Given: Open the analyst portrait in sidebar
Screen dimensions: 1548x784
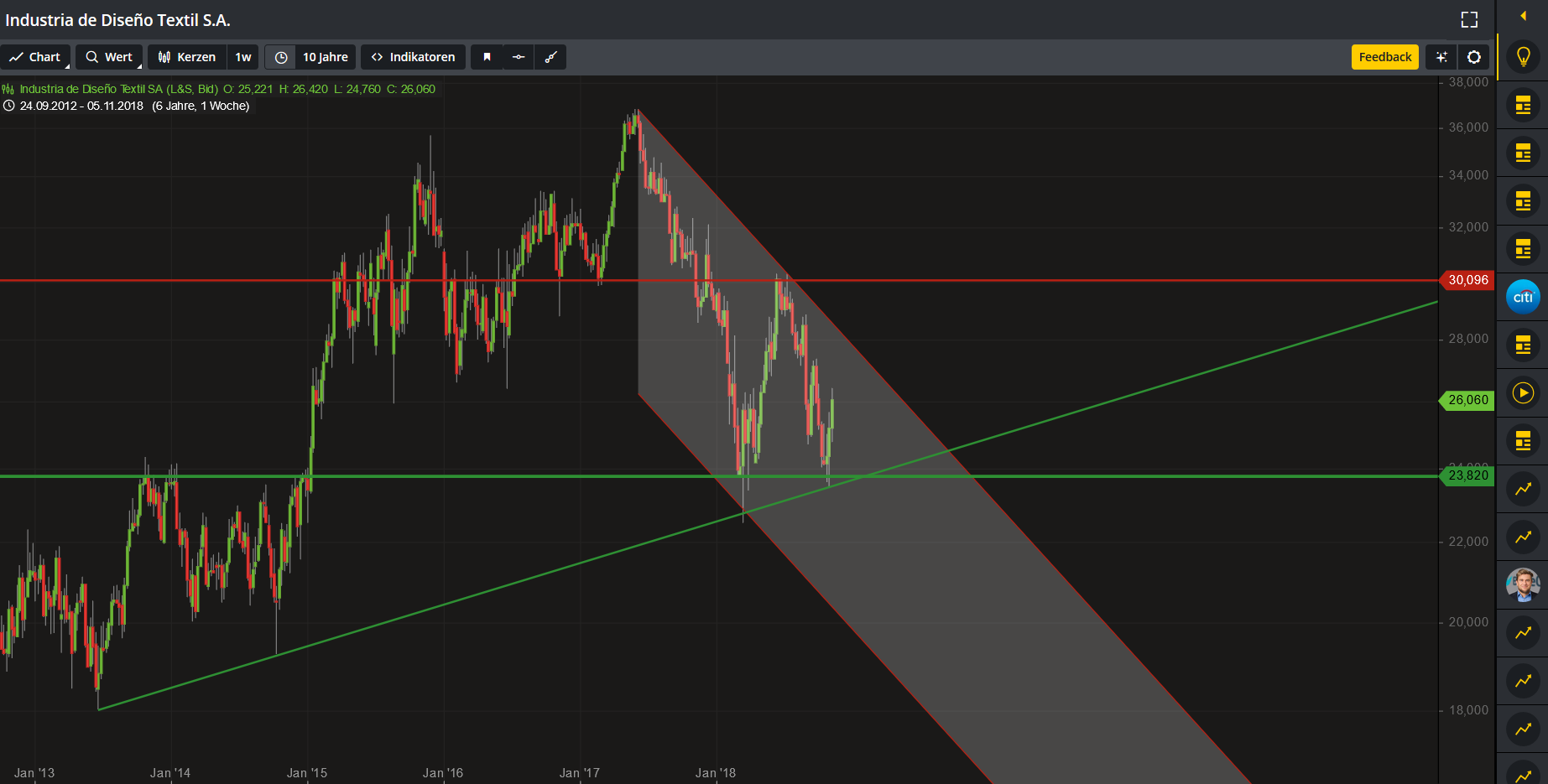Looking at the screenshot, I should pos(1523,584).
